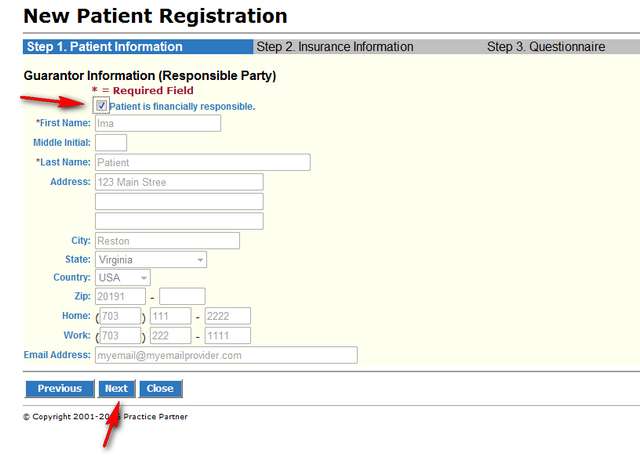Toggle the Patient is financially responsible checkbox

click(x=102, y=105)
